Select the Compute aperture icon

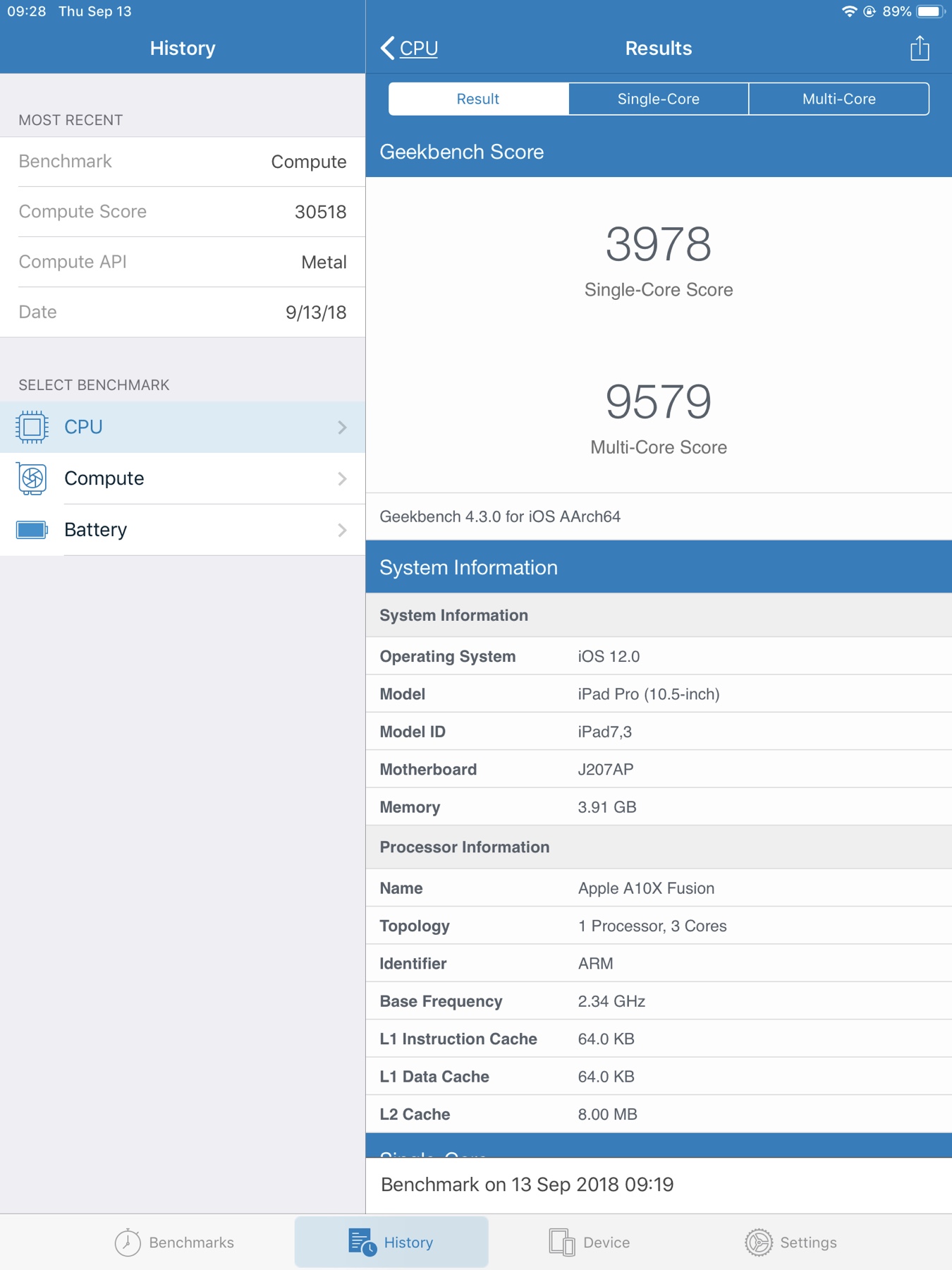point(32,478)
